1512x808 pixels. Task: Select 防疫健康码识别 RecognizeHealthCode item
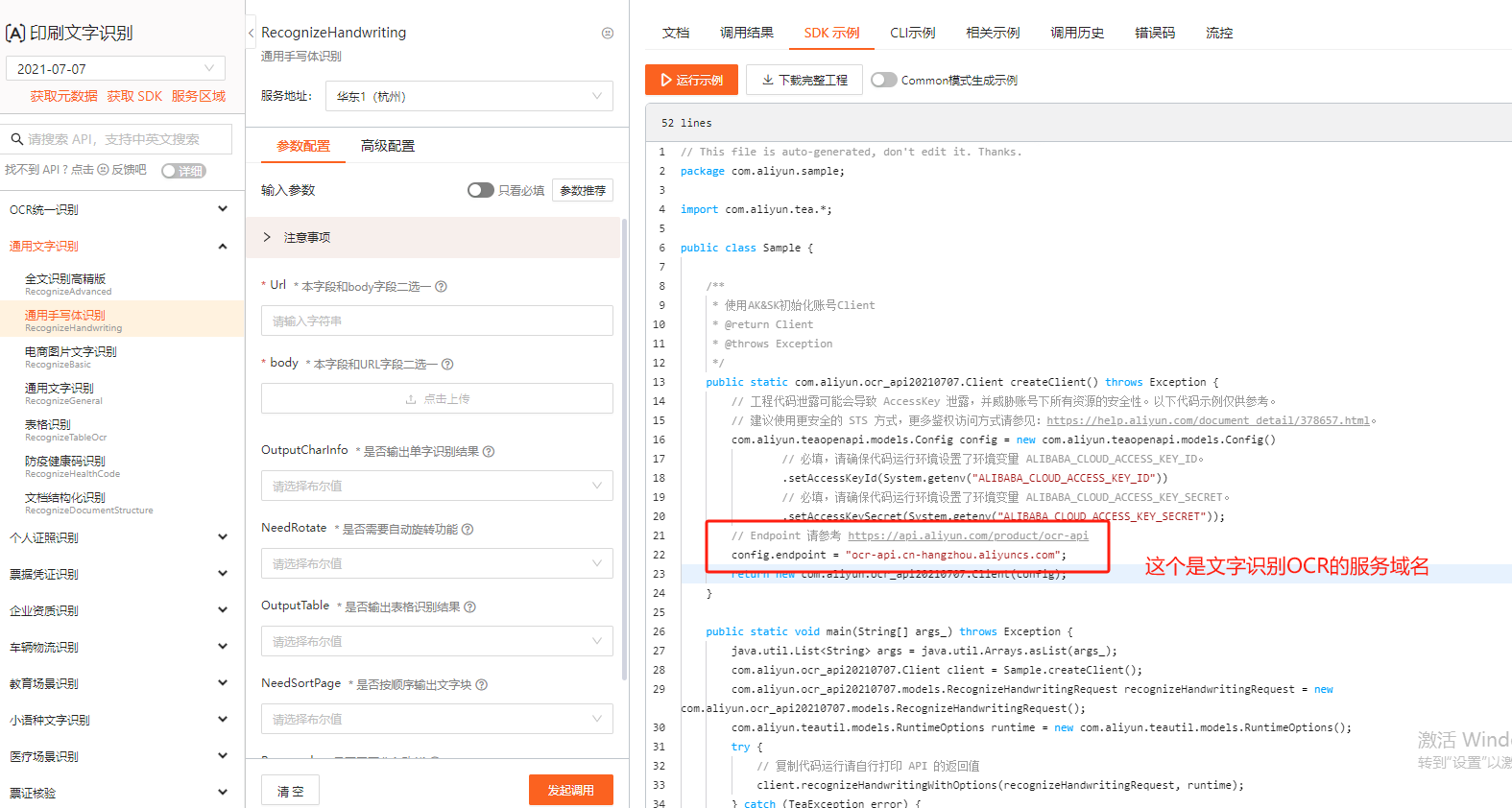[x=122, y=466]
